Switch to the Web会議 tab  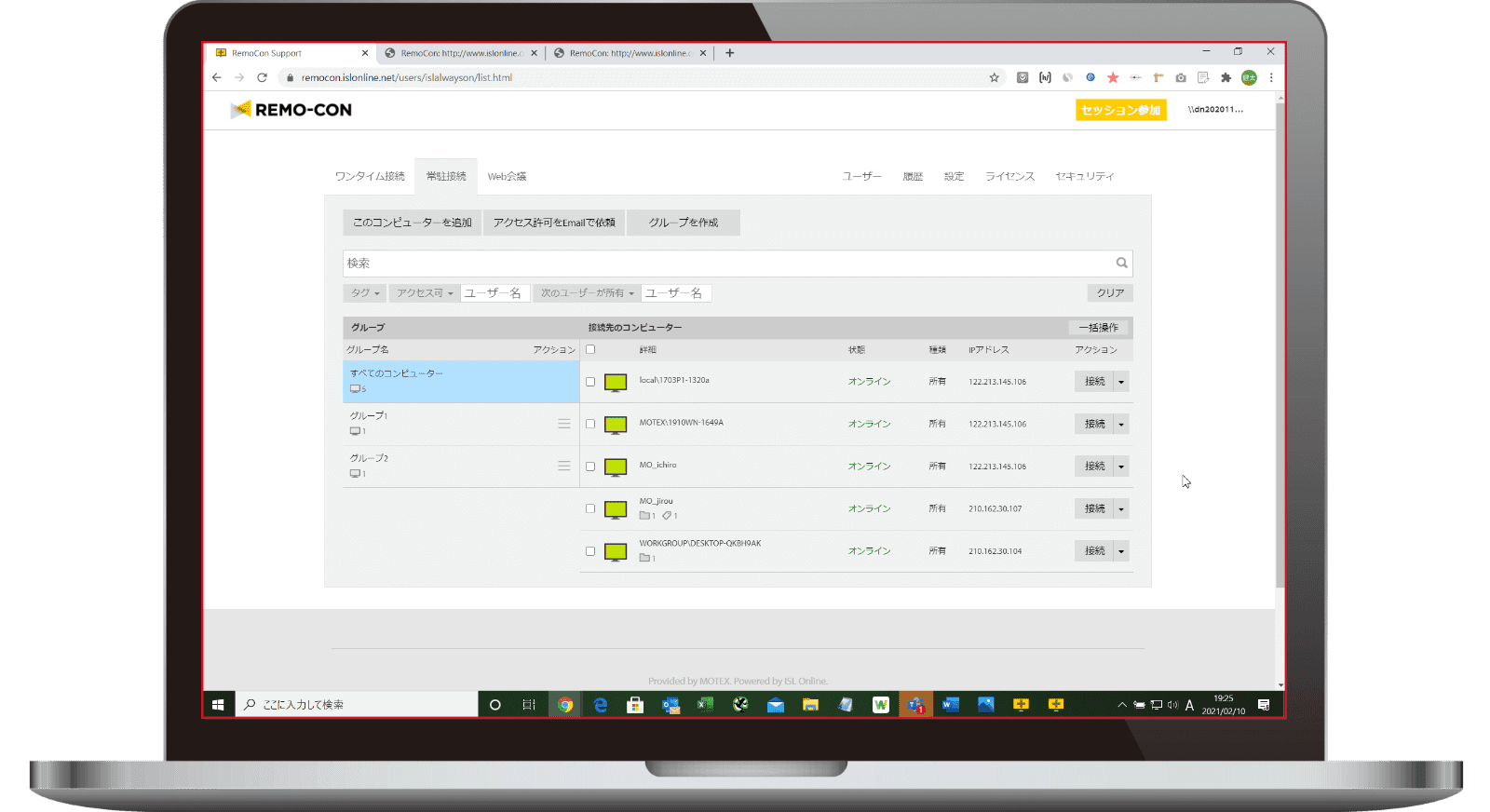(x=507, y=176)
